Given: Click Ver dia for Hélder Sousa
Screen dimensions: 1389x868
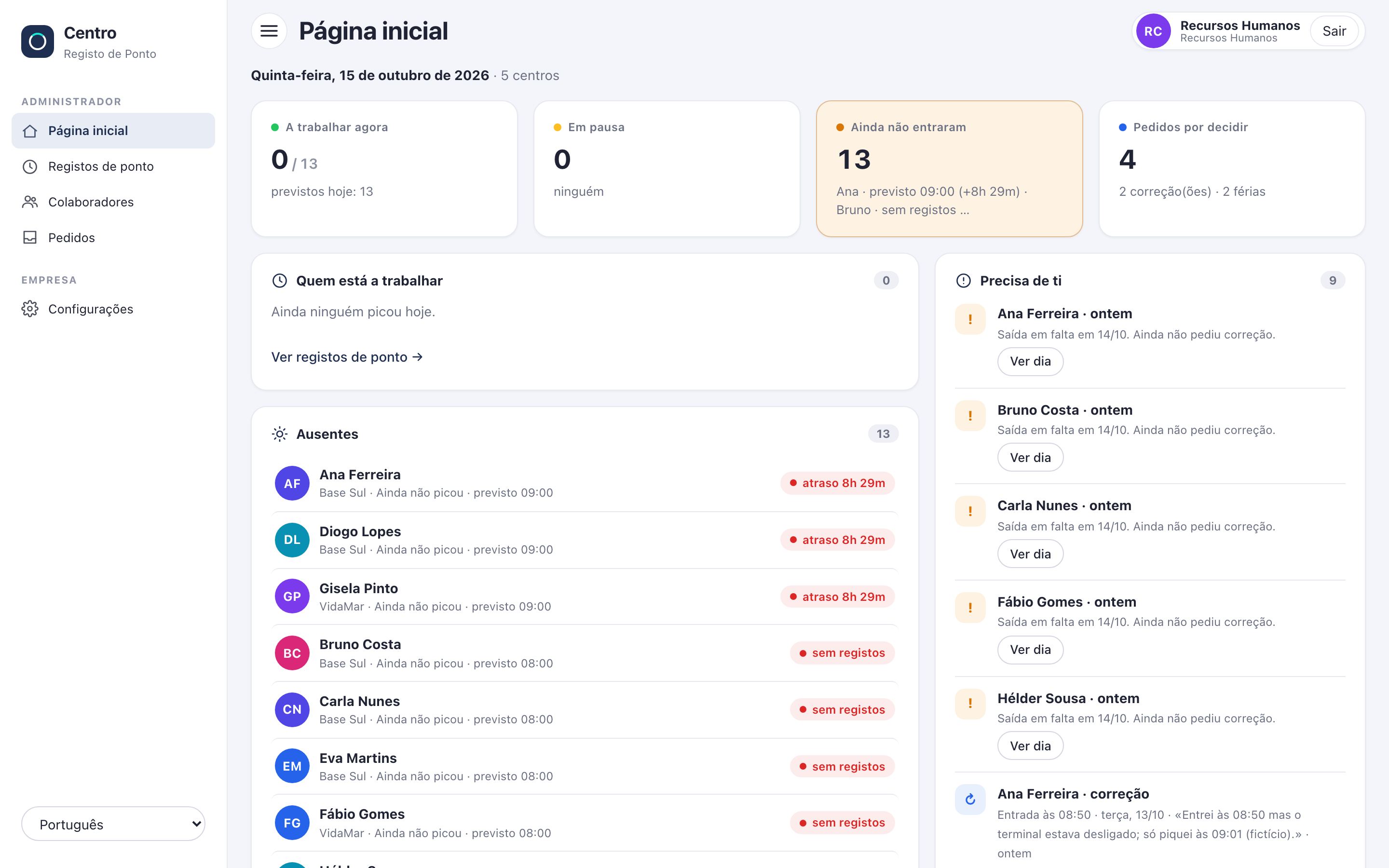Looking at the screenshot, I should (1030, 746).
